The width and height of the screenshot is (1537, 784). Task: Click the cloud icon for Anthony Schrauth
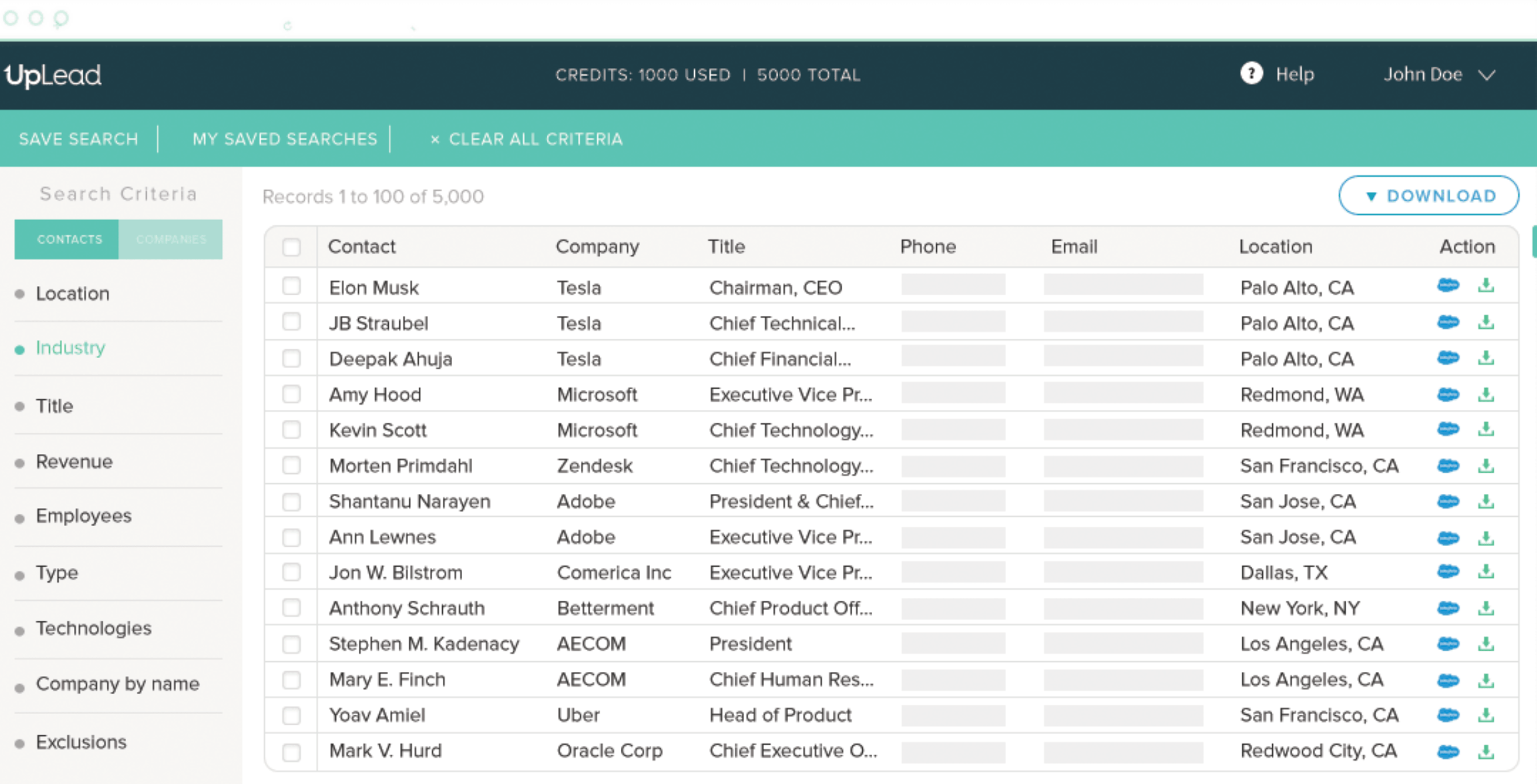coord(1448,608)
